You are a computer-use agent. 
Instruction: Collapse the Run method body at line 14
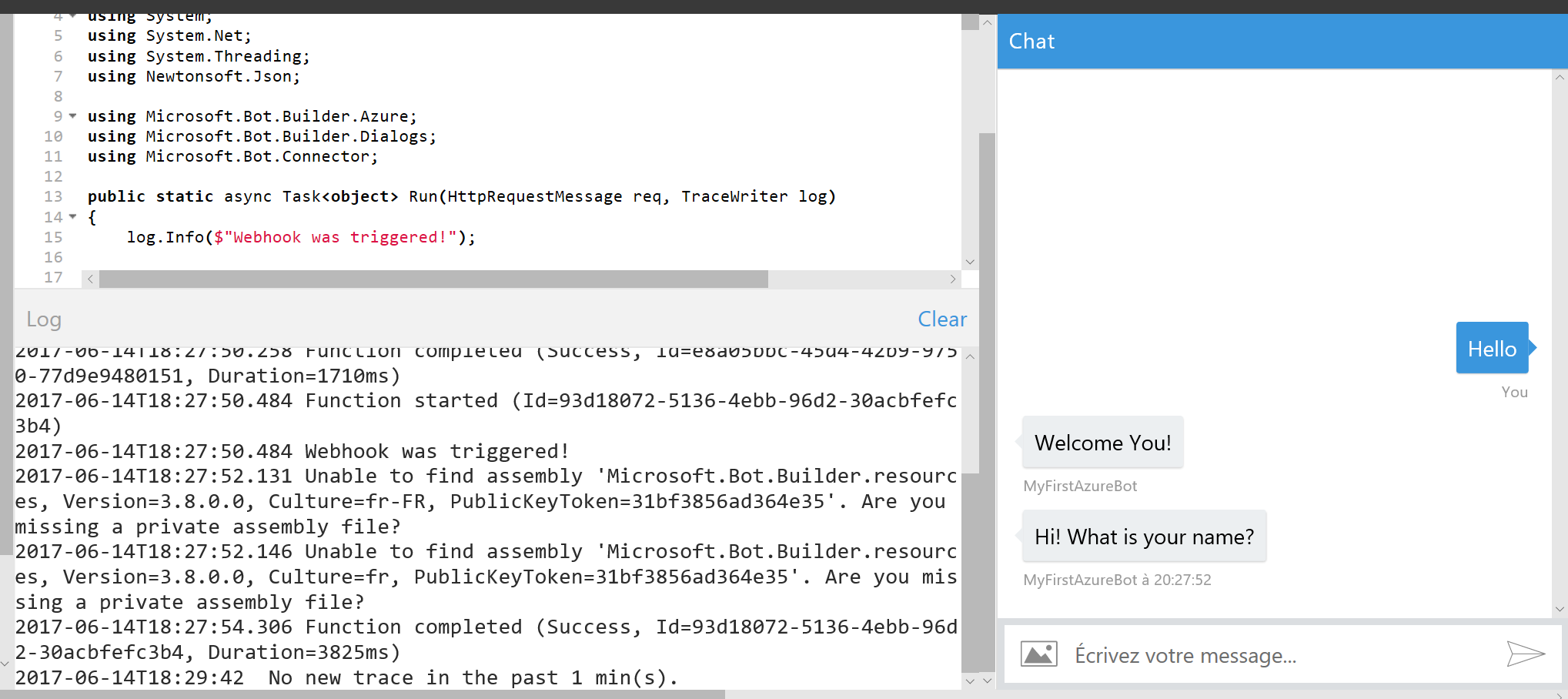click(73, 217)
